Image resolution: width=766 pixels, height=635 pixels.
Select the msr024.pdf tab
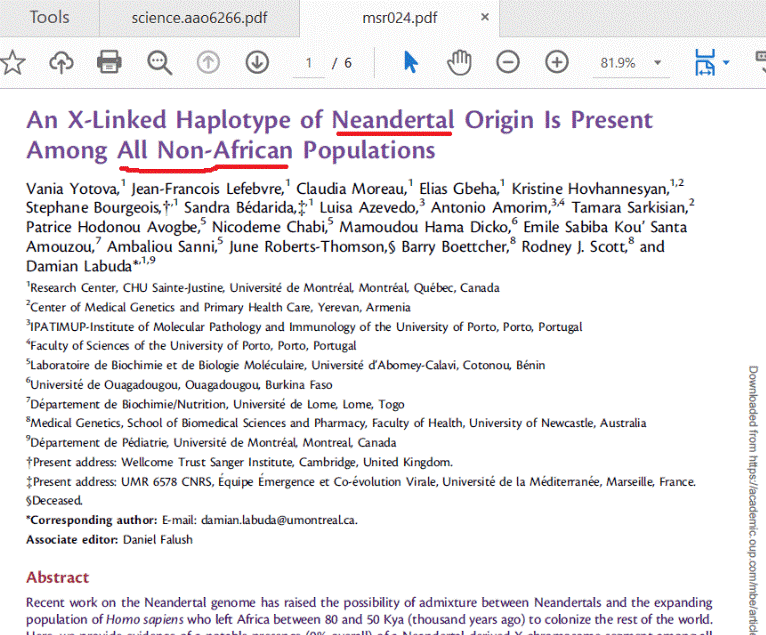(399, 17)
